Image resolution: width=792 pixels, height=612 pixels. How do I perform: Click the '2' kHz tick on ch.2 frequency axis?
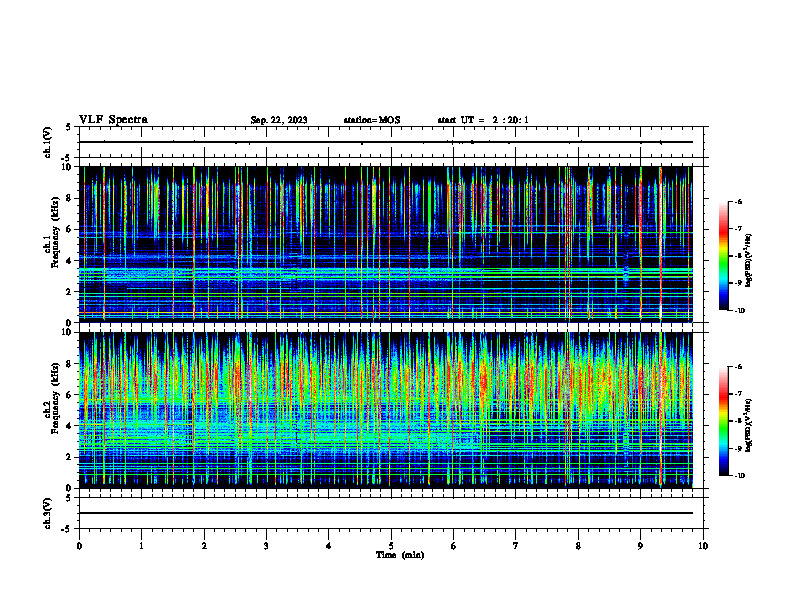point(69,457)
